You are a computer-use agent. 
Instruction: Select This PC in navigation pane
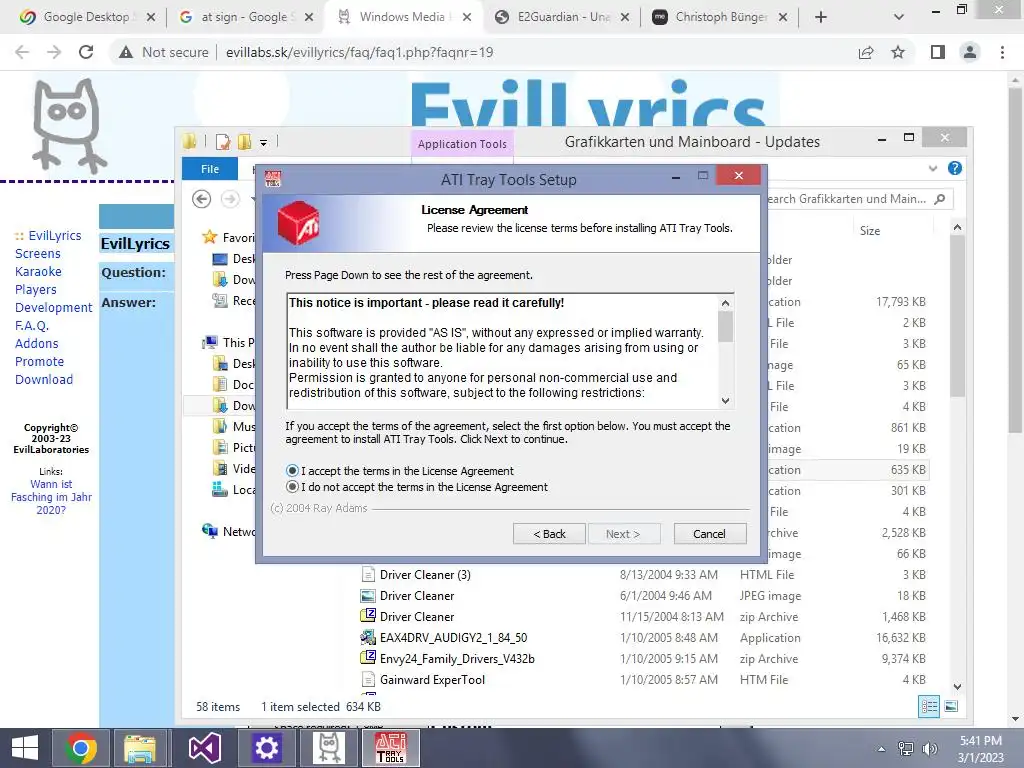click(229, 342)
